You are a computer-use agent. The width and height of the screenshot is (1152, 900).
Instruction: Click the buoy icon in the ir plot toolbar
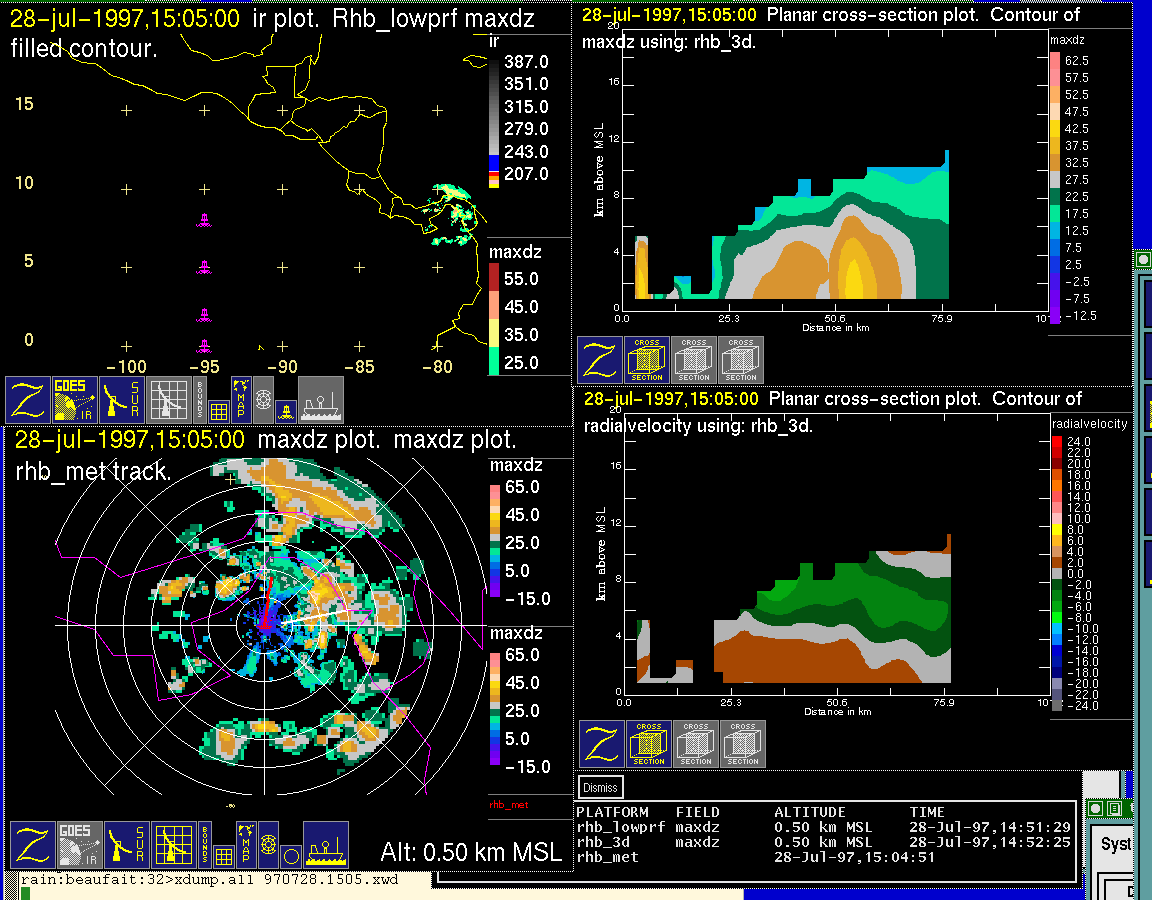click(285, 410)
